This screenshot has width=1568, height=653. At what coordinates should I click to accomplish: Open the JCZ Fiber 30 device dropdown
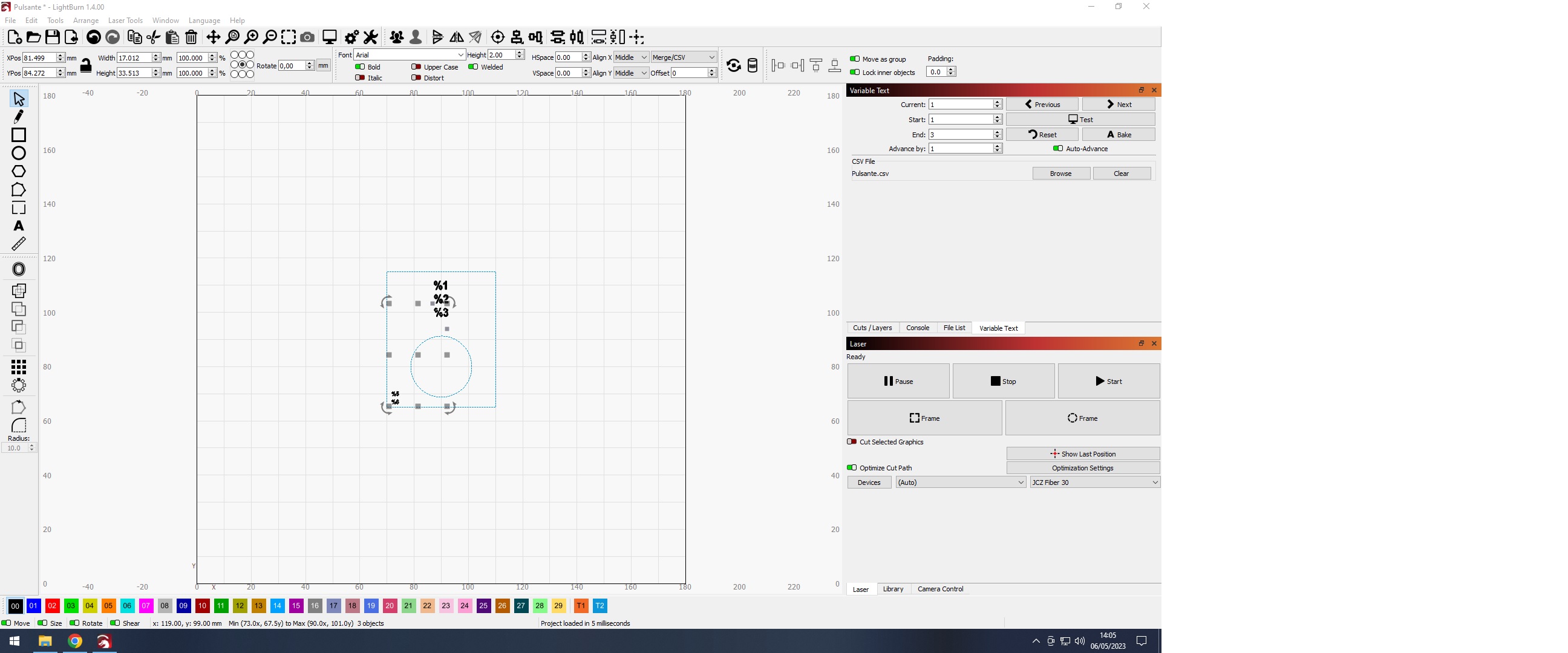[x=1094, y=482]
